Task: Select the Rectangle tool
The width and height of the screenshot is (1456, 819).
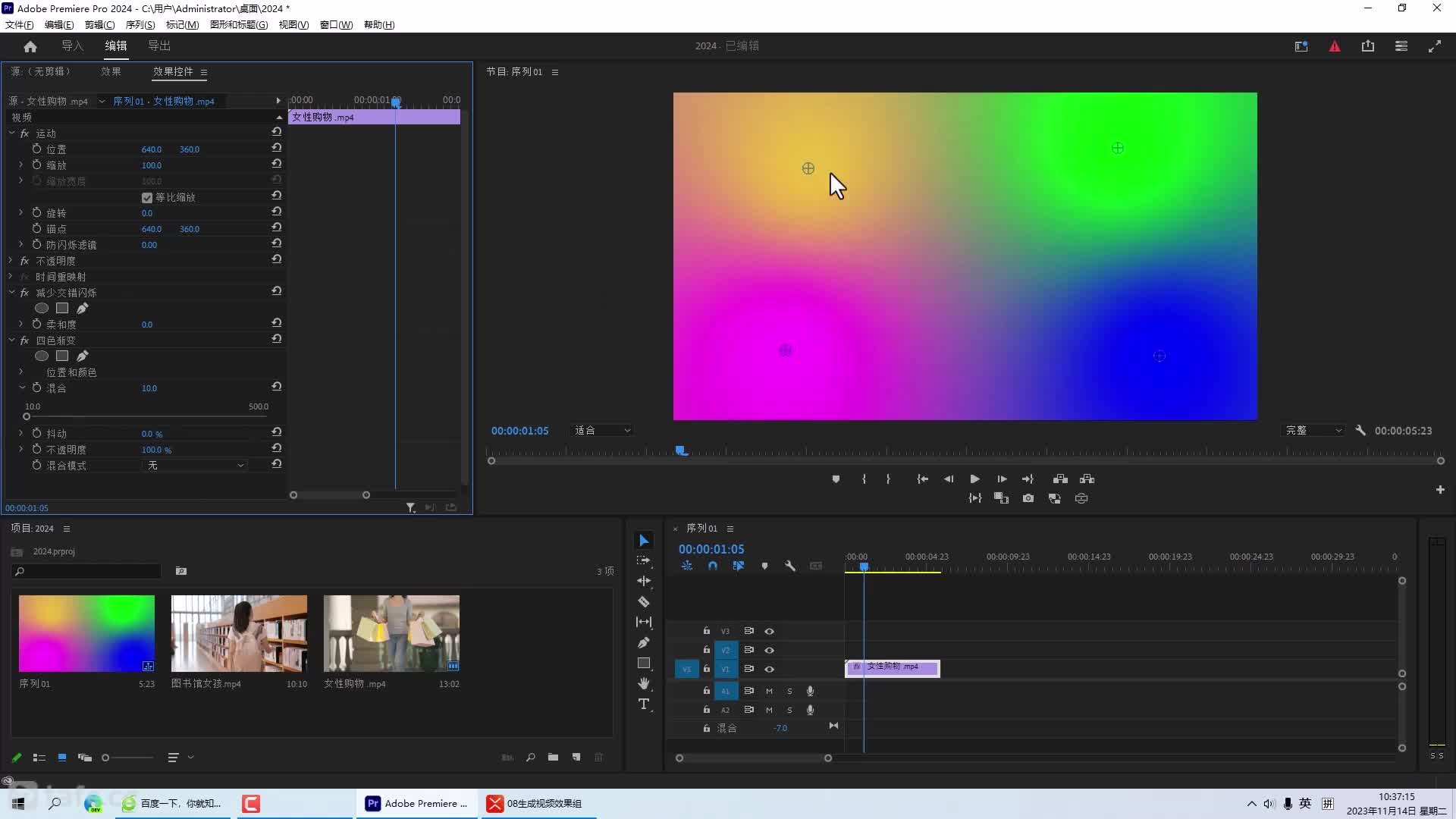Action: click(x=644, y=663)
